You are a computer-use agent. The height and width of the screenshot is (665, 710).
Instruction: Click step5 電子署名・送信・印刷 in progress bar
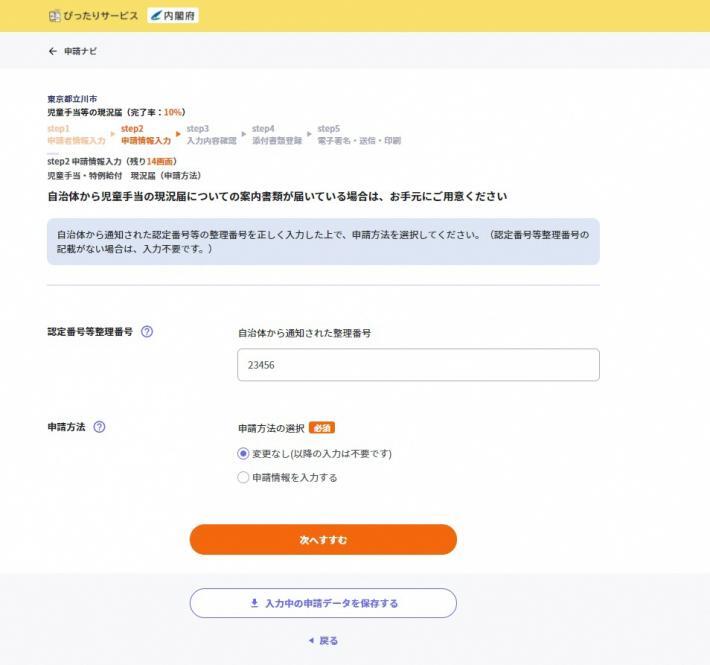359,134
